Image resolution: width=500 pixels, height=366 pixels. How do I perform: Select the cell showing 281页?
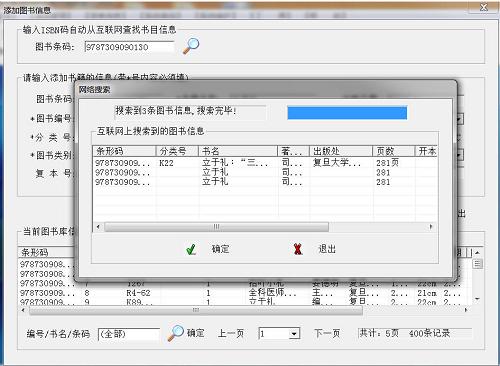(387, 163)
